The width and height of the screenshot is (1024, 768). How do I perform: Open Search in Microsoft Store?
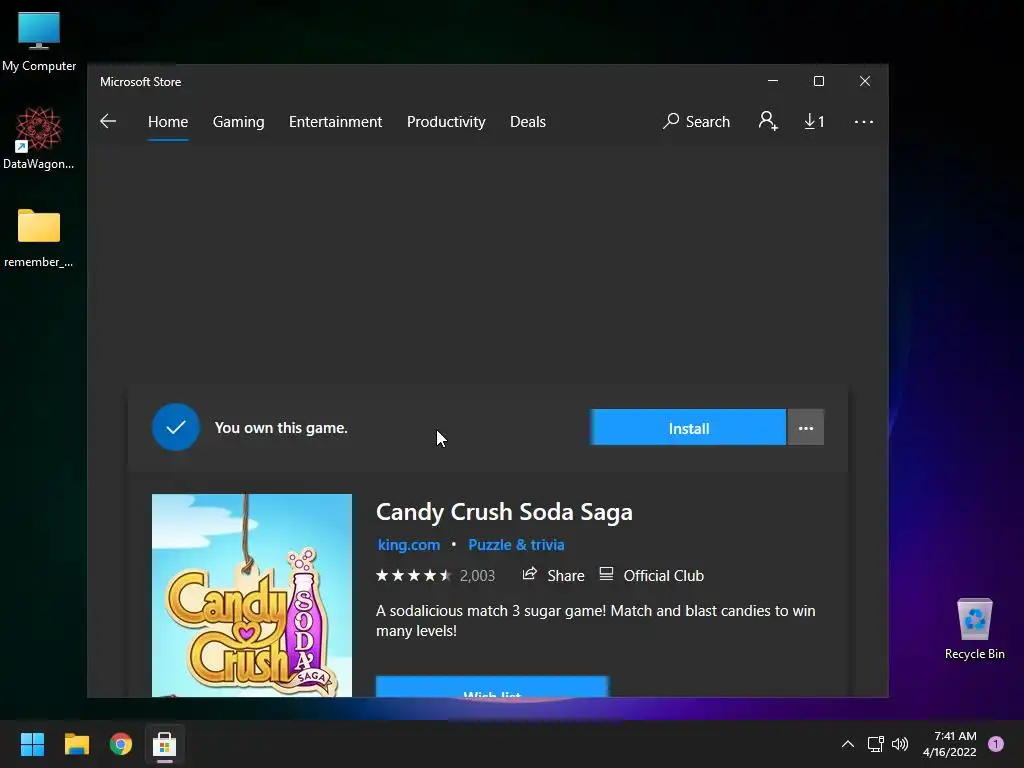point(696,121)
